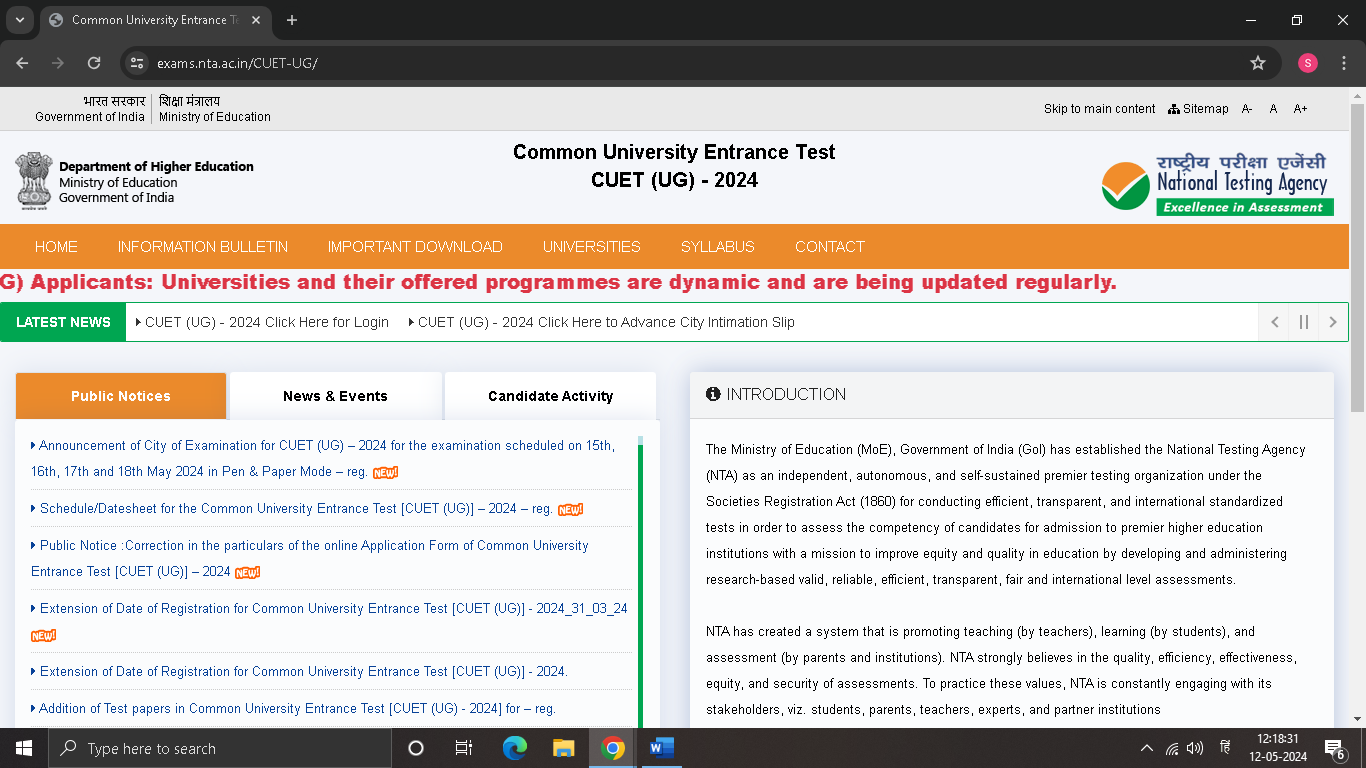Open the CONTACT menu item
This screenshot has width=1366, height=768.
click(x=830, y=247)
